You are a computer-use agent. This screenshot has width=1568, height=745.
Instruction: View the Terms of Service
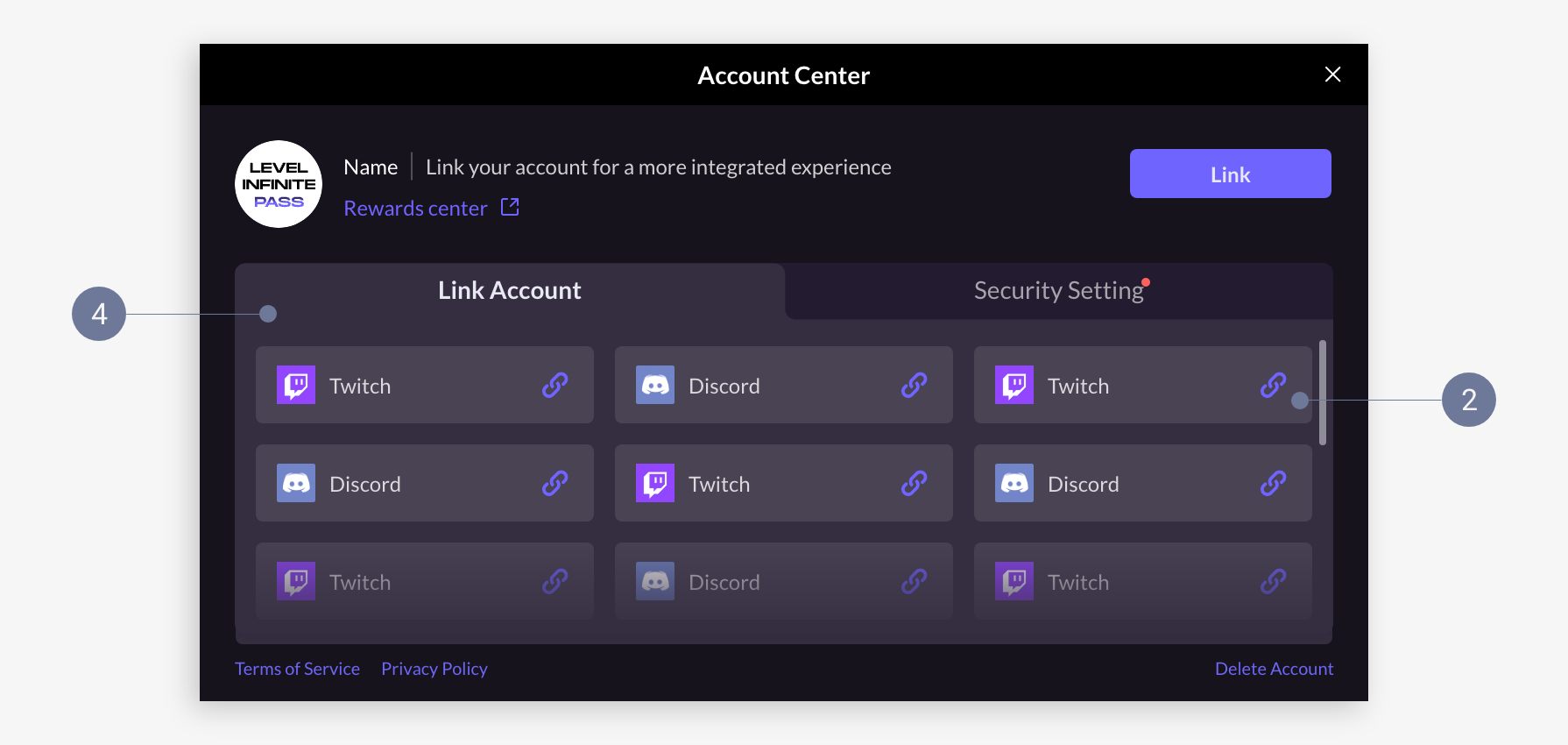click(297, 668)
